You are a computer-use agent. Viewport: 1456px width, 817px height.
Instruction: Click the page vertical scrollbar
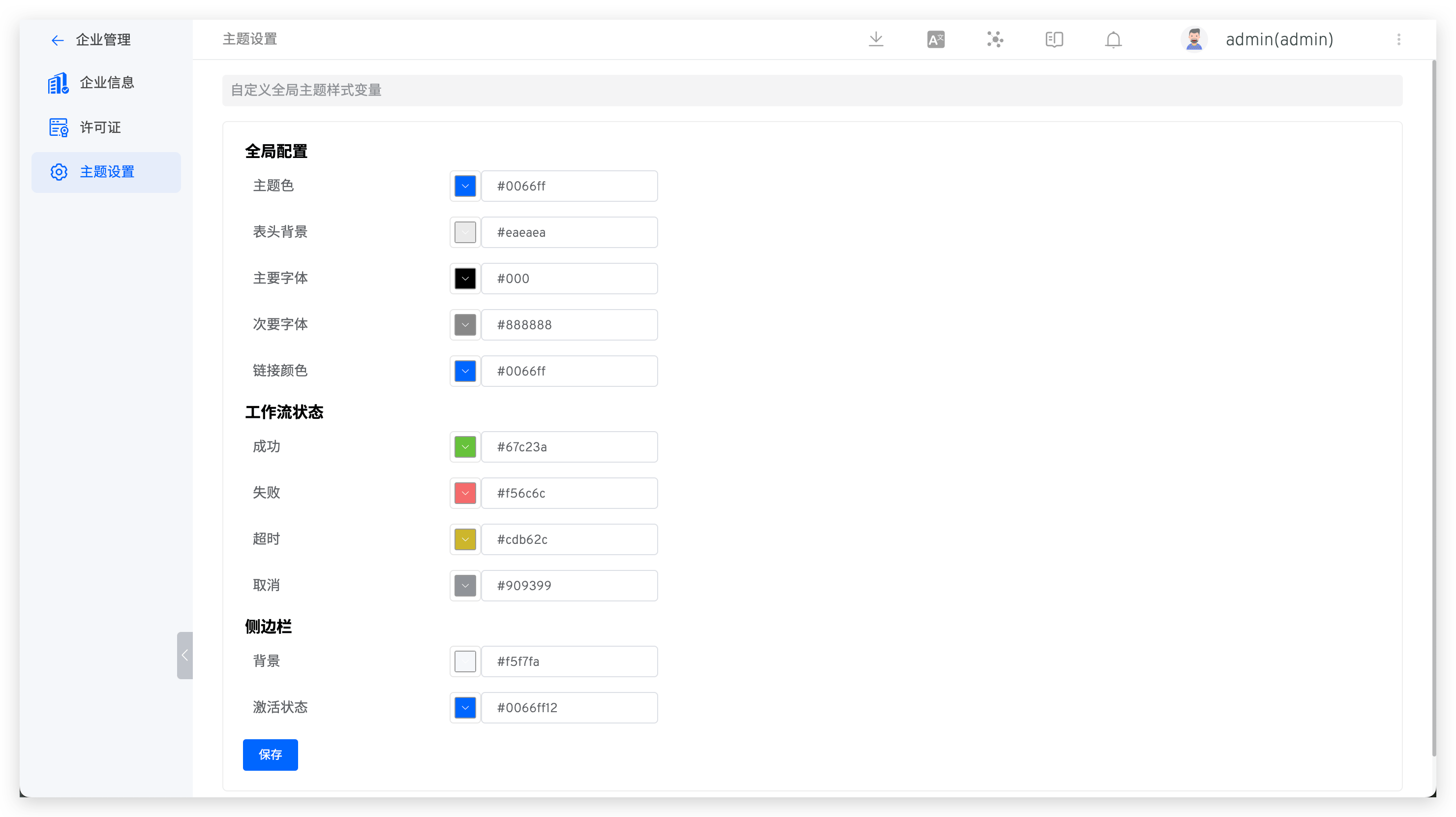coord(1433,407)
